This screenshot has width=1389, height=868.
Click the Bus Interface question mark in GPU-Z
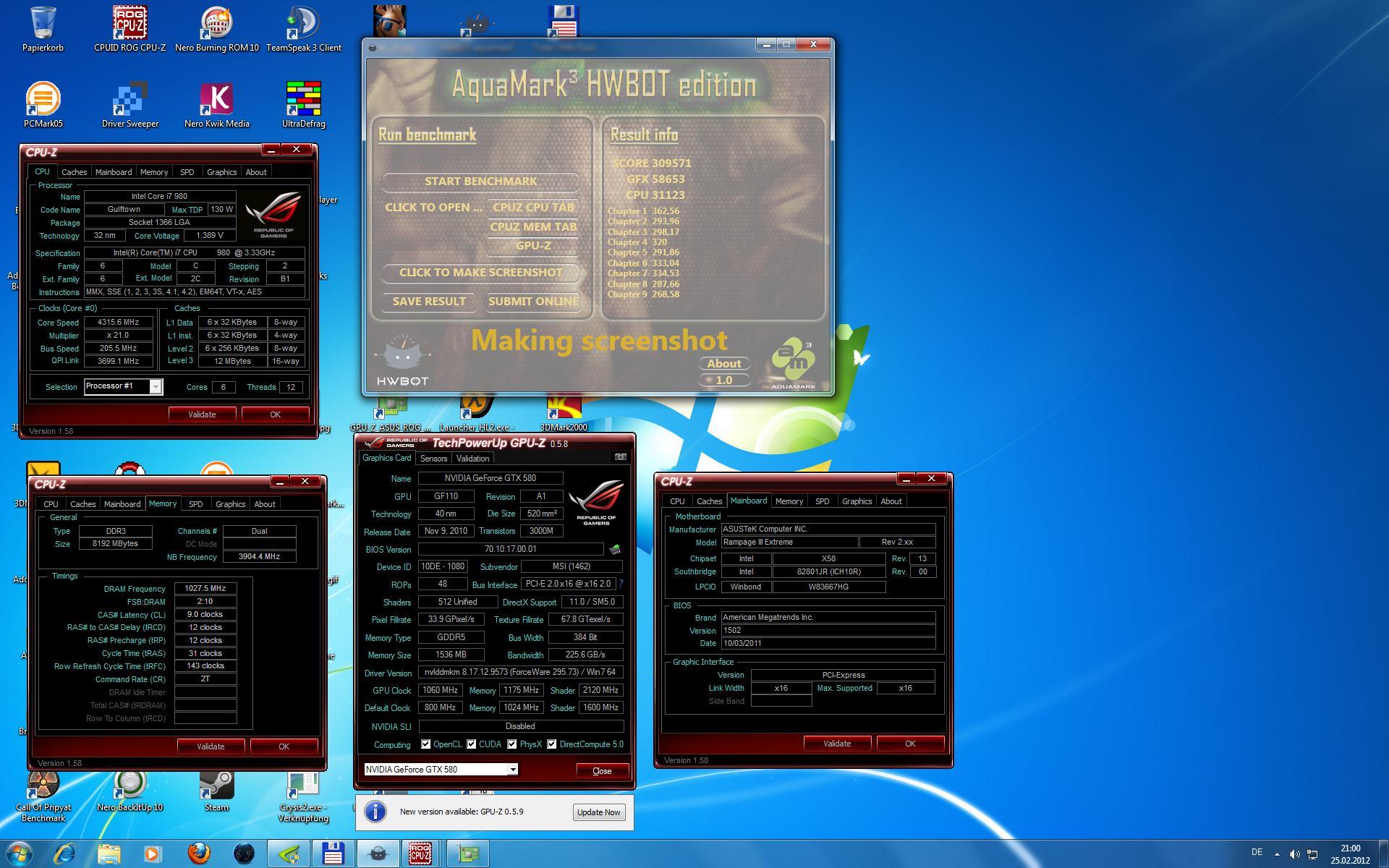pyautogui.click(x=621, y=584)
